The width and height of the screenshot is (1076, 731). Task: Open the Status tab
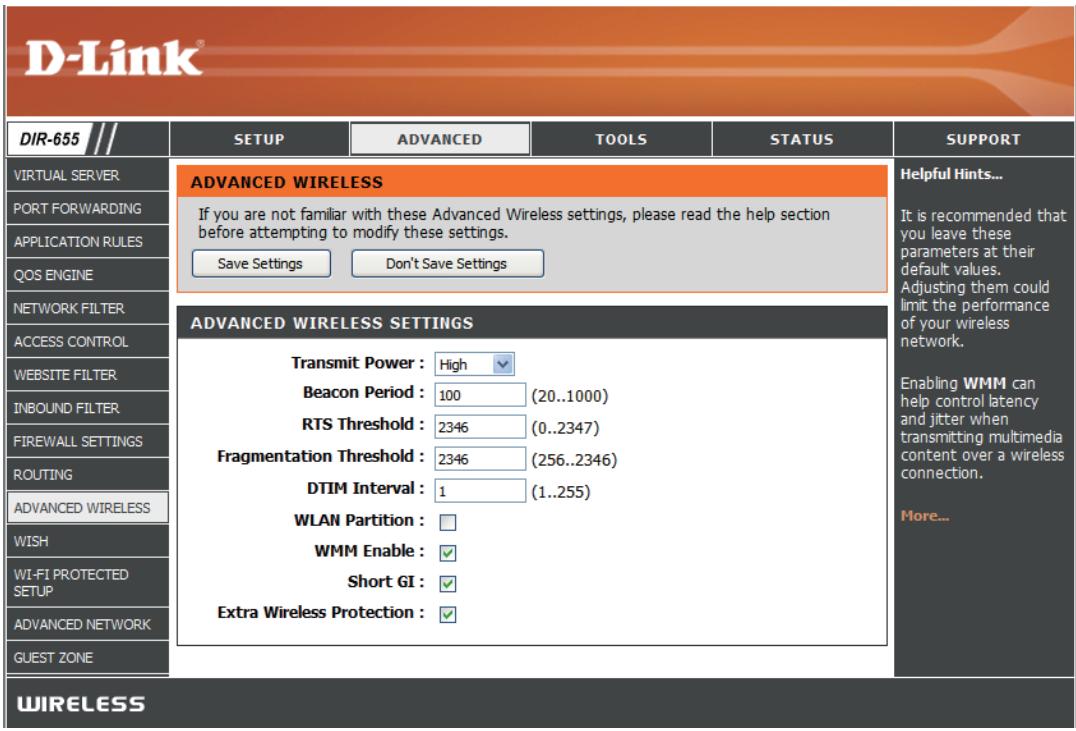tap(802, 139)
